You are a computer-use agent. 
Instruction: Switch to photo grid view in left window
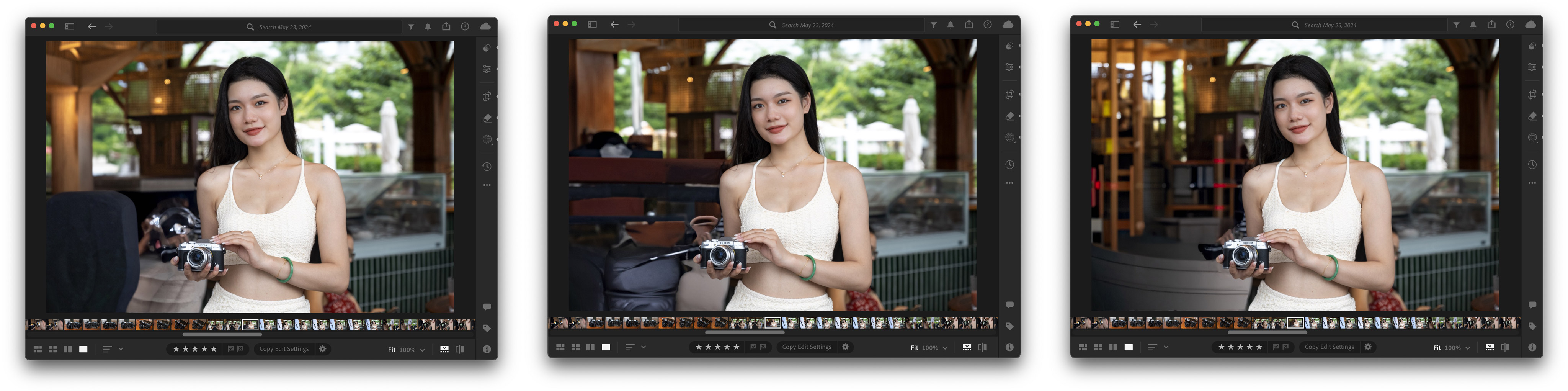tap(38, 350)
